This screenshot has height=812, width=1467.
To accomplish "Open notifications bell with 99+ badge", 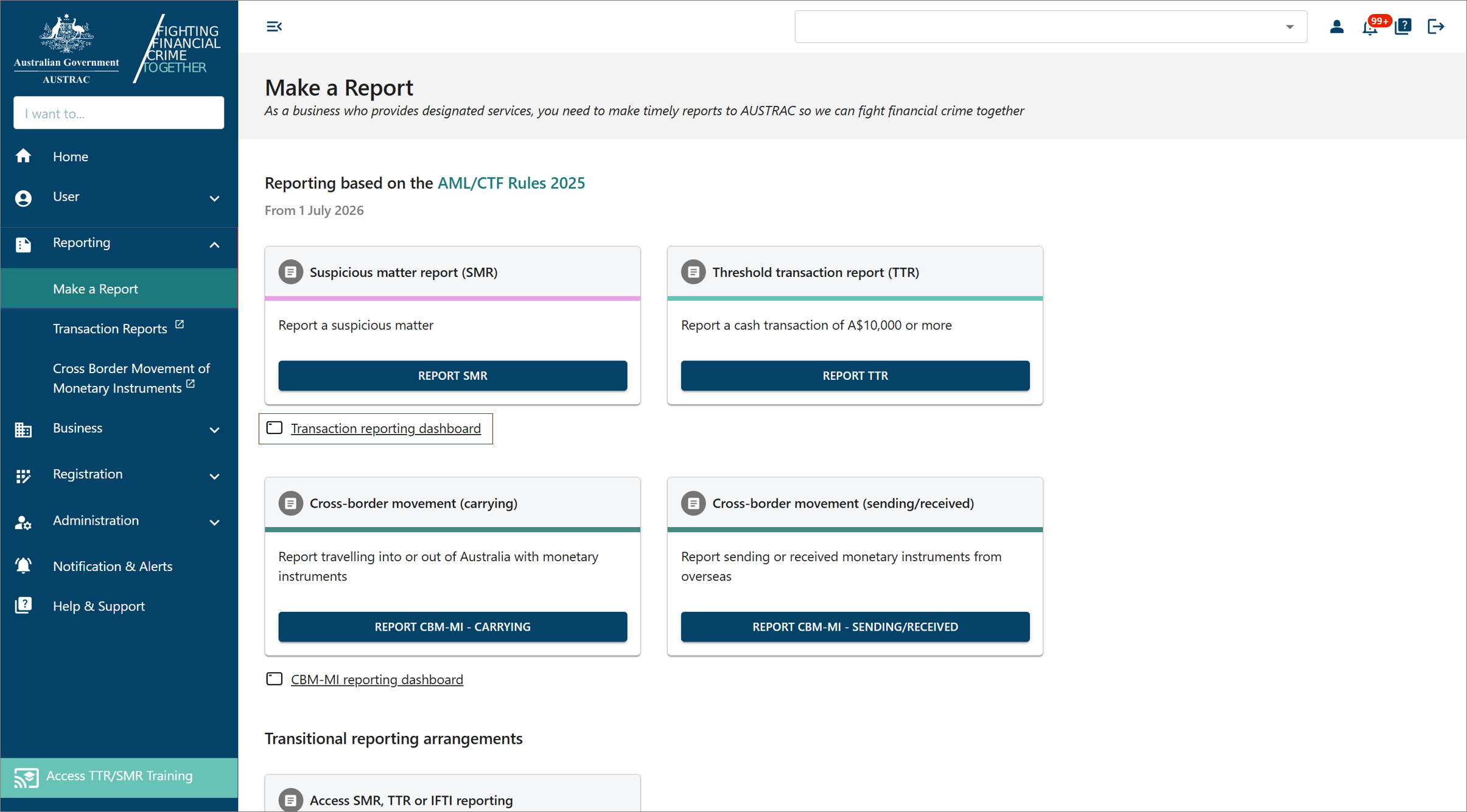I will (x=1370, y=26).
